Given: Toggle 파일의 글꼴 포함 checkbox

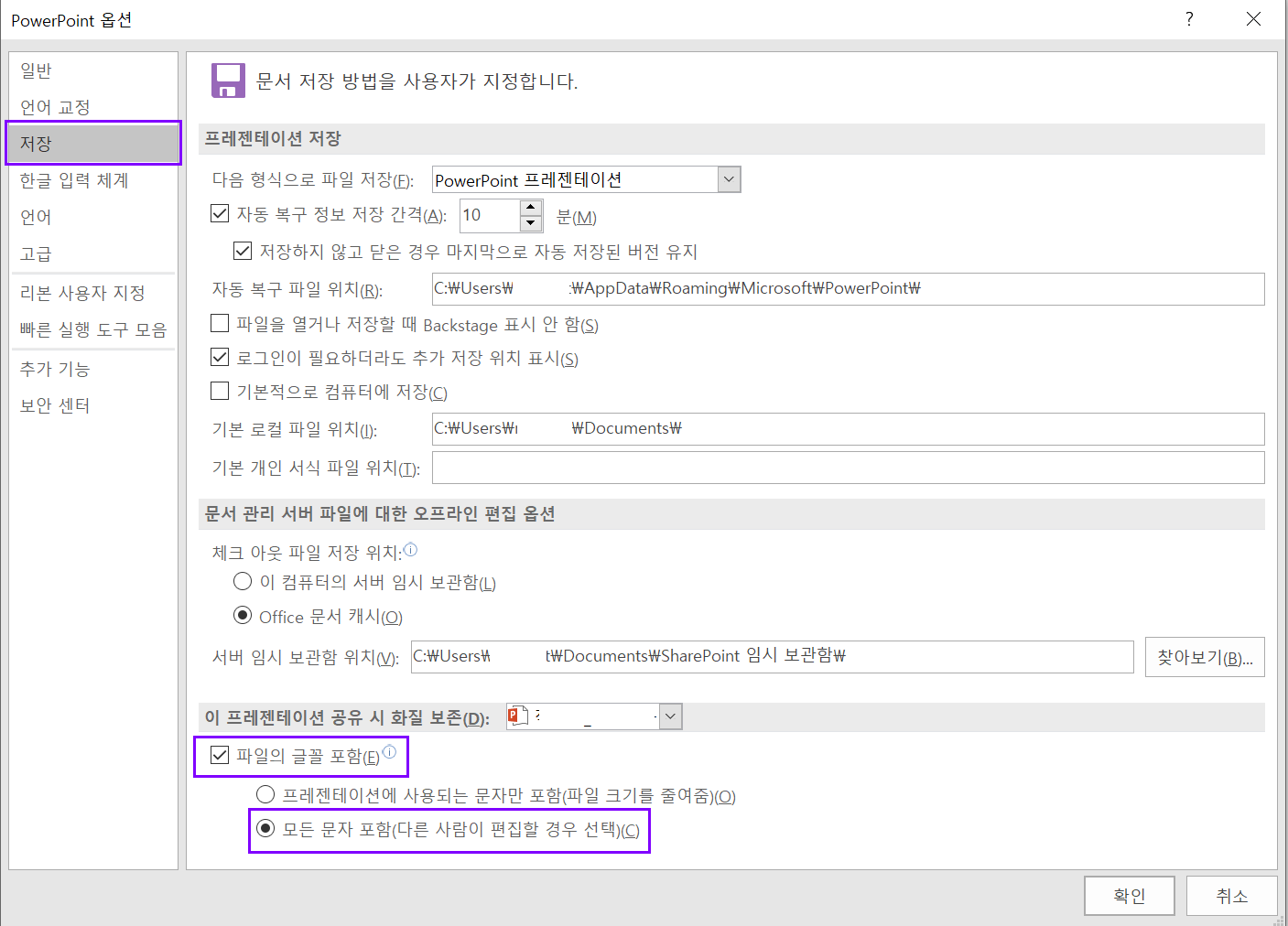Looking at the screenshot, I should click(x=220, y=755).
